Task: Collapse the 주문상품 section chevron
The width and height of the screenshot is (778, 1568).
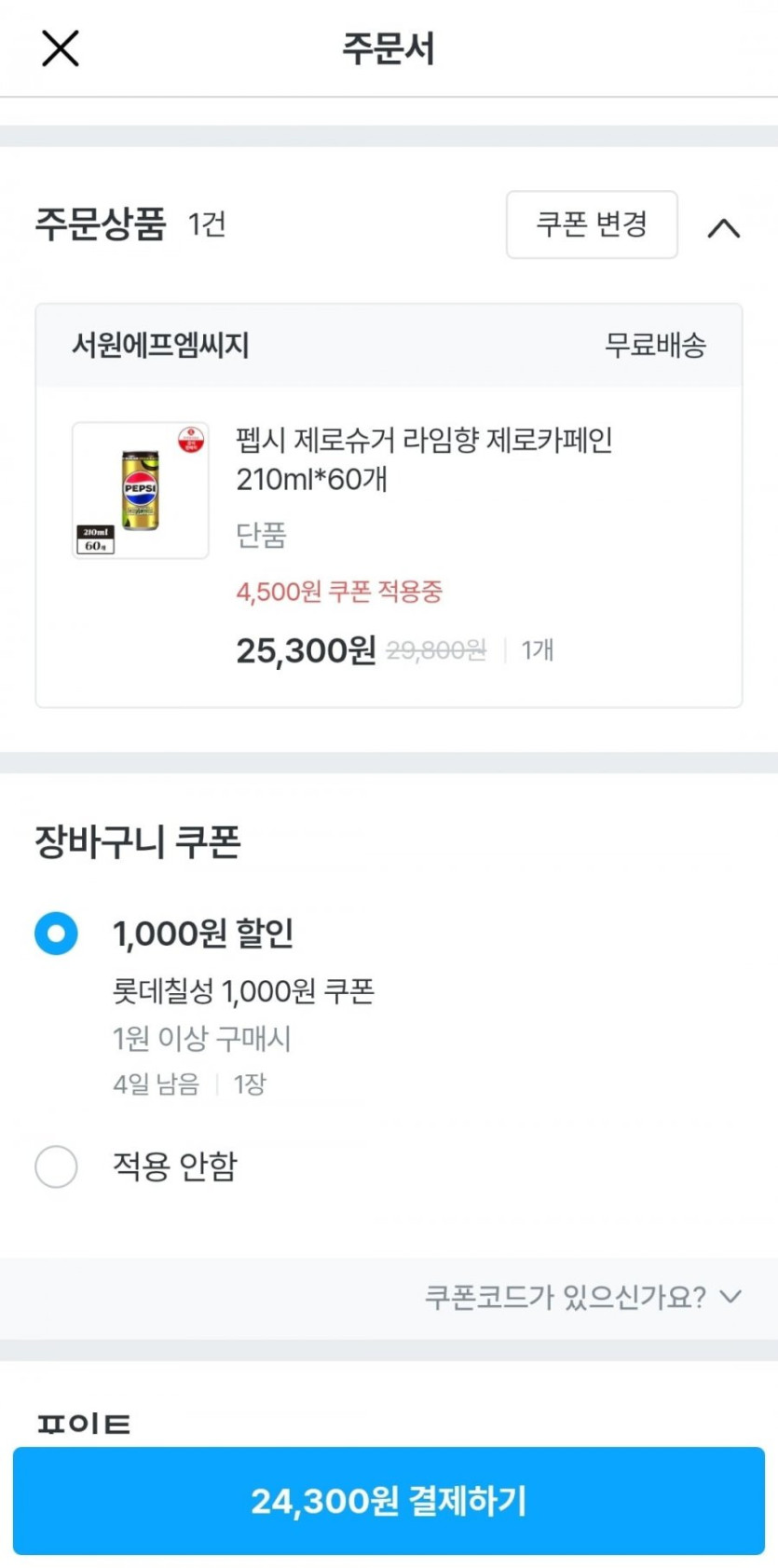Action: pos(724,227)
